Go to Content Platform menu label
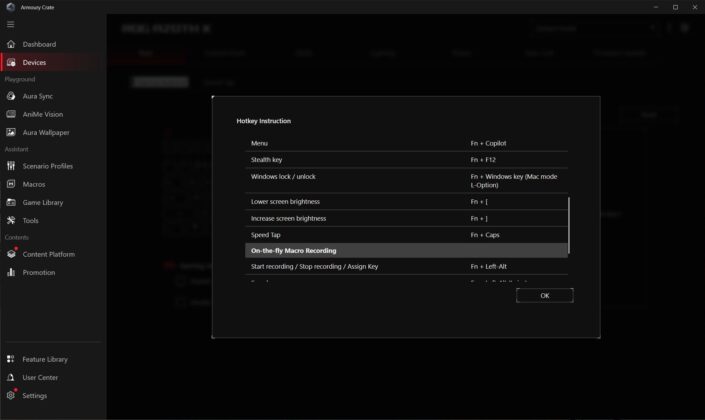 49,254
